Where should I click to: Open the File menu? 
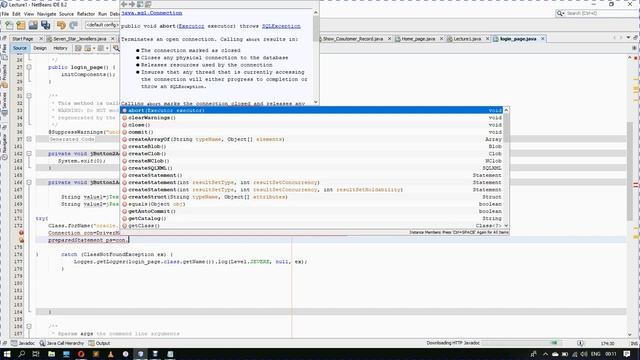point(5,14)
